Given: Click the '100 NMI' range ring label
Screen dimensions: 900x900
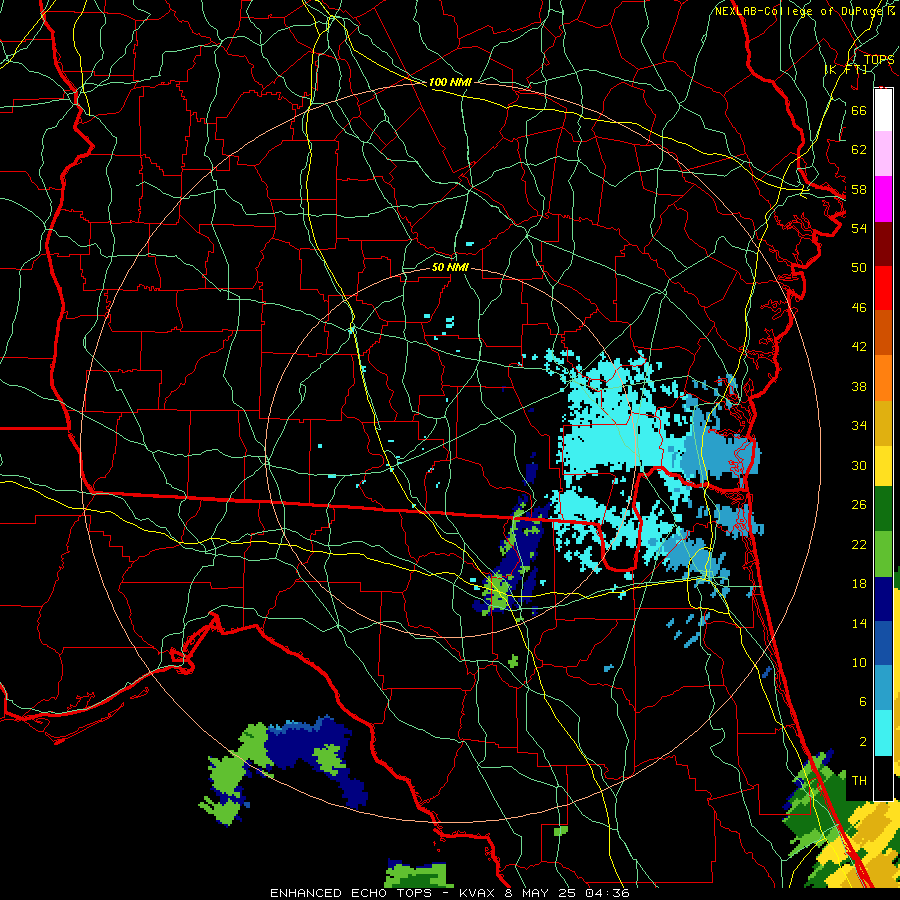Looking at the screenshot, I should [x=450, y=83].
